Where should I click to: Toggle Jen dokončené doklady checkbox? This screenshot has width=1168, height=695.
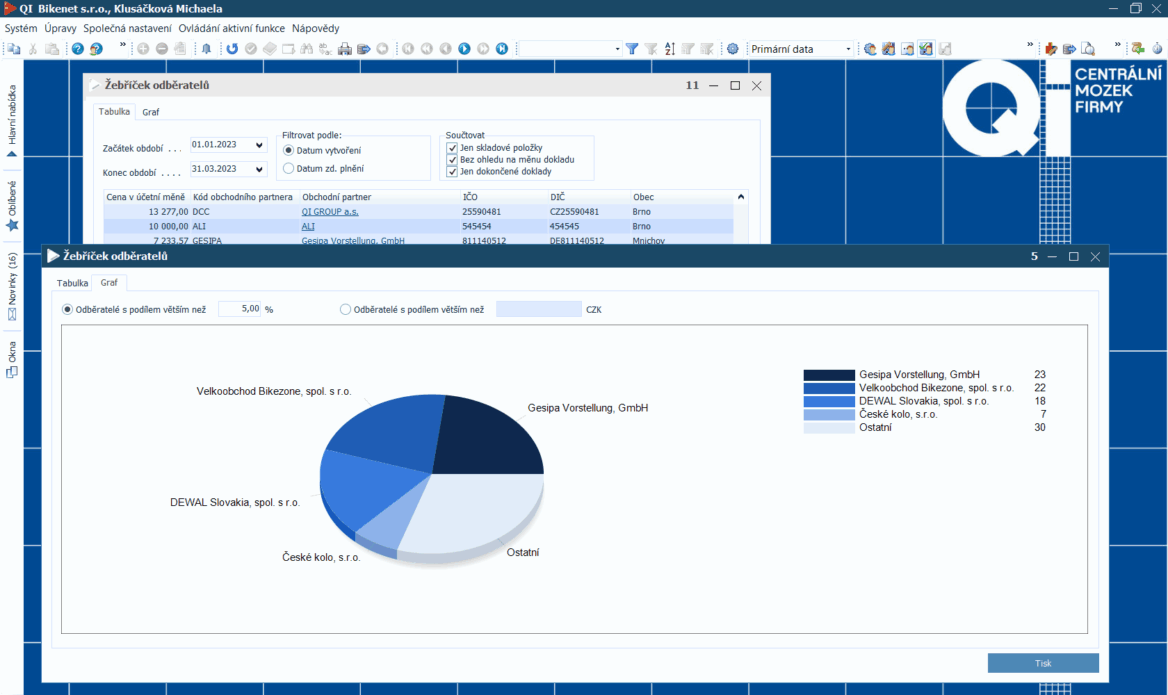(x=452, y=171)
